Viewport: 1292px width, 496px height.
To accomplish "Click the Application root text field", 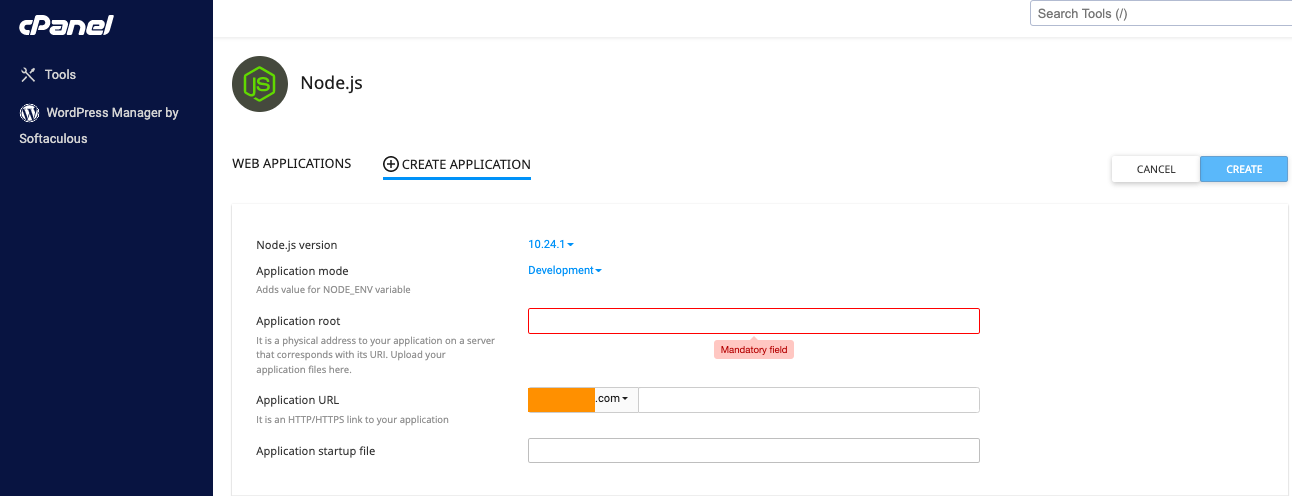I will click(753, 321).
